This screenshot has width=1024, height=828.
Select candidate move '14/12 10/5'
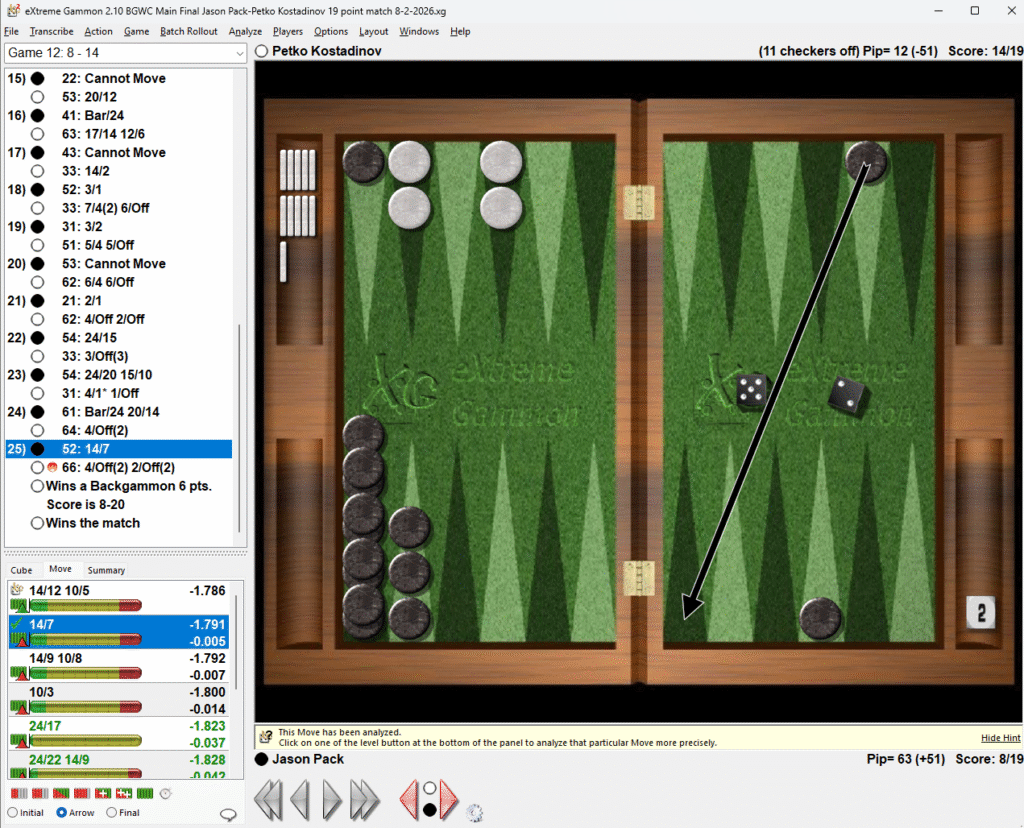(x=118, y=597)
